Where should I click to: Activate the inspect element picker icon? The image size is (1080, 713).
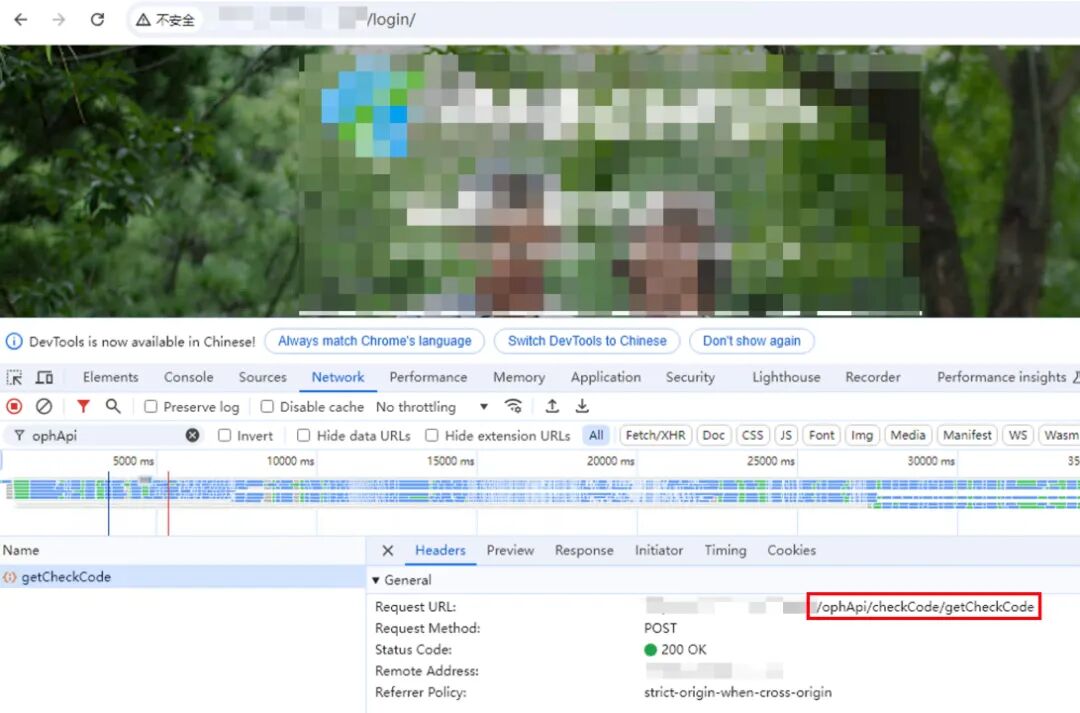tap(14, 378)
